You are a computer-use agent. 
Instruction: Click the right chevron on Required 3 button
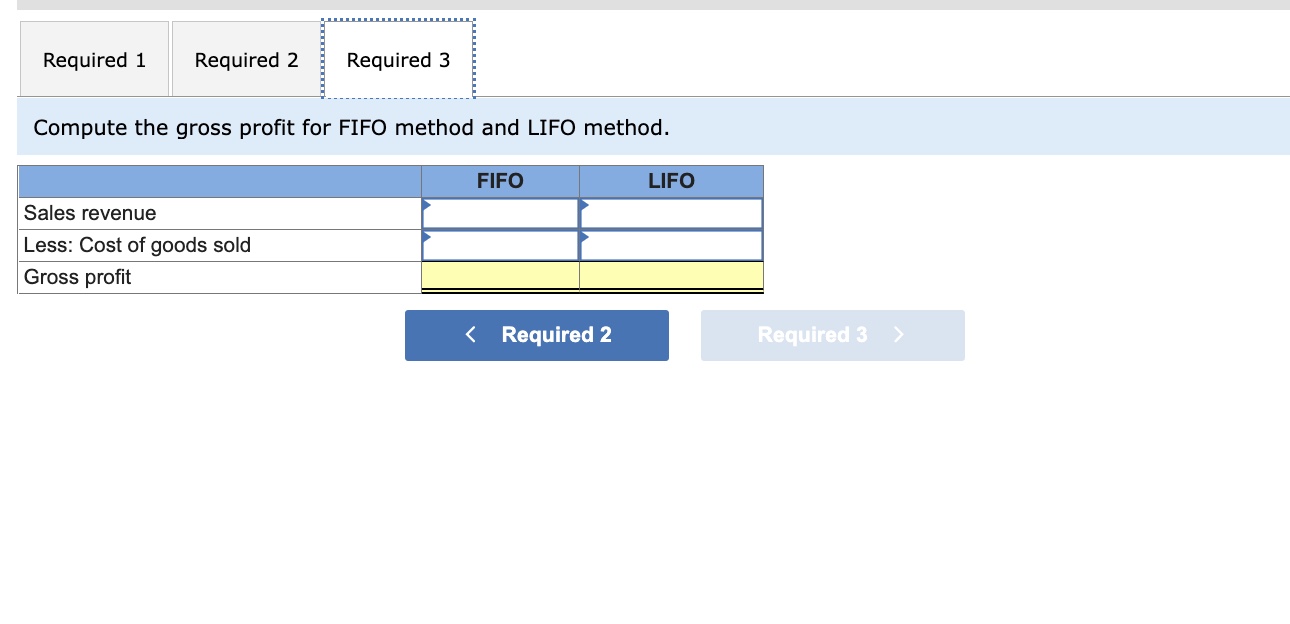(897, 335)
